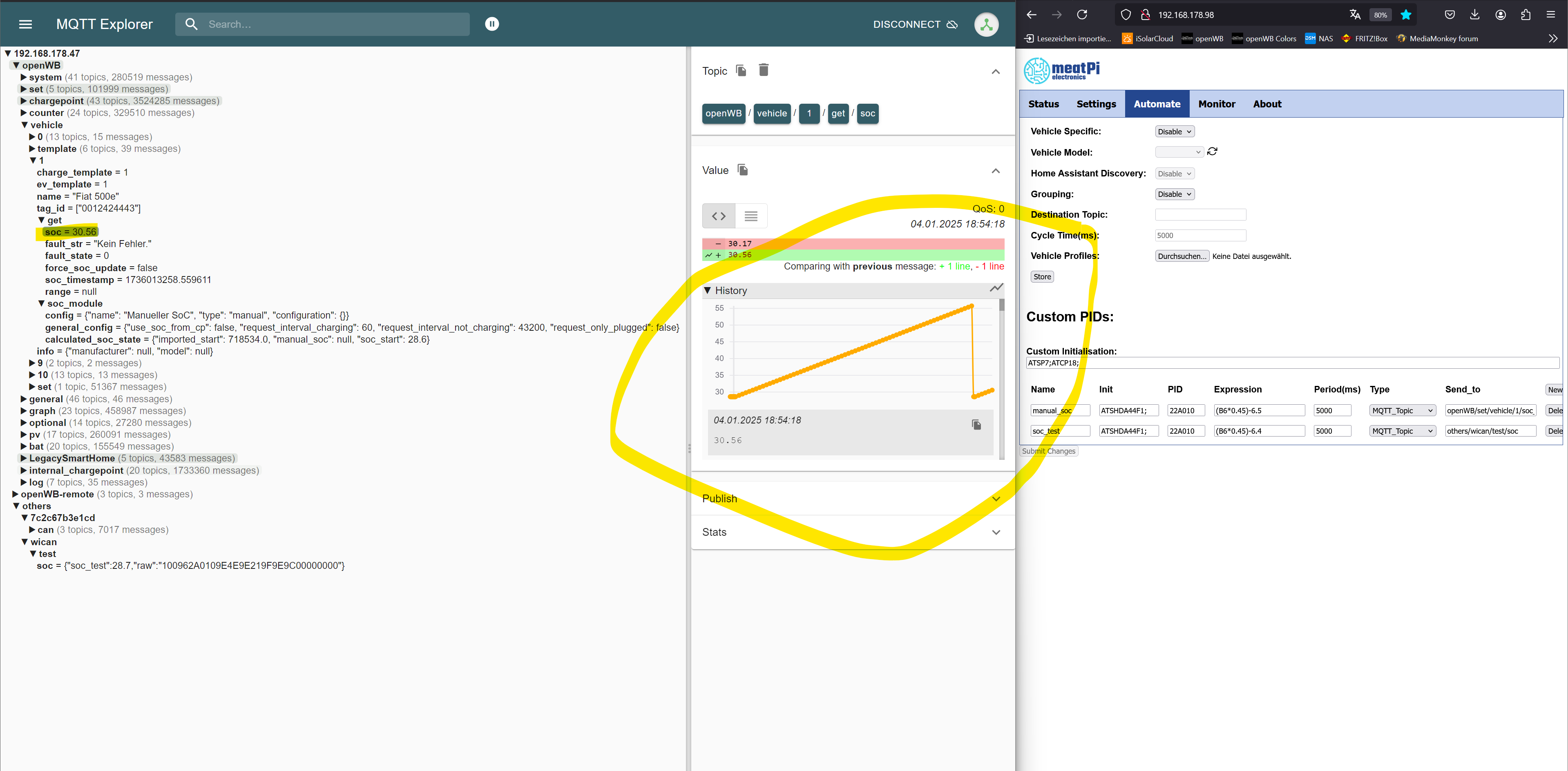Copy the topic path icon

click(x=741, y=71)
